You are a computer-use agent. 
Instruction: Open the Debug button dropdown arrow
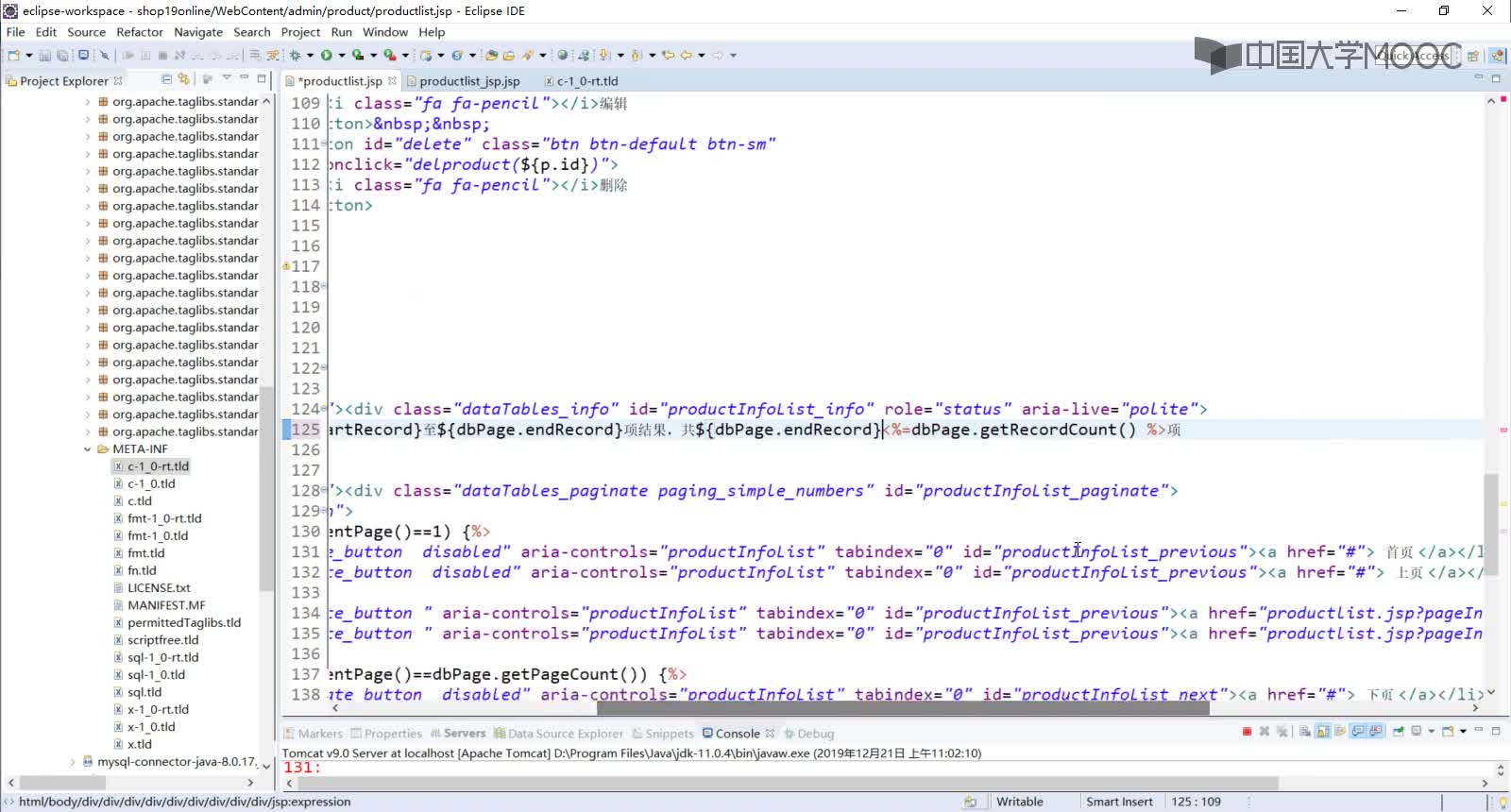tap(310, 55)
